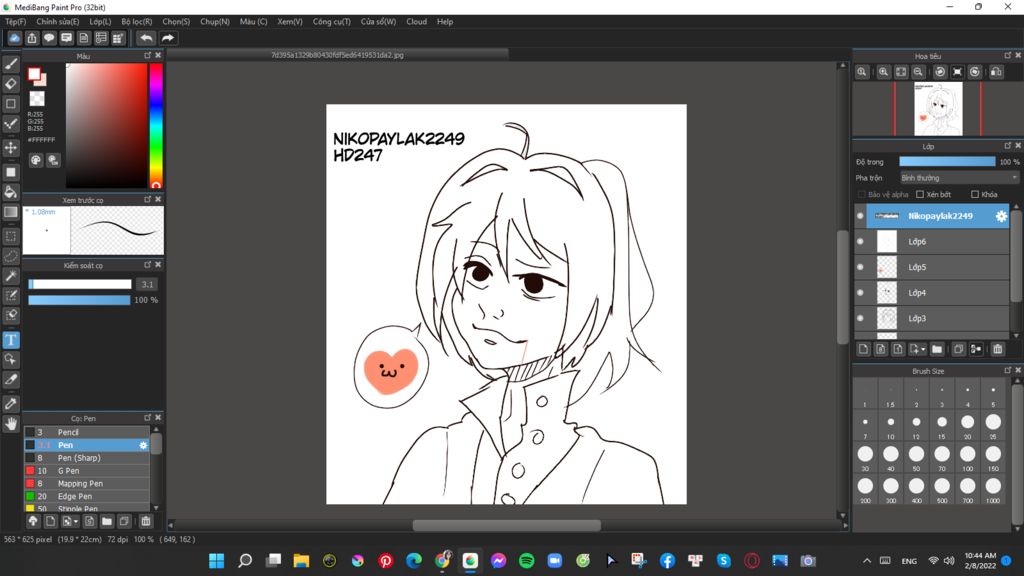
Task: Click the brush size slider showing 3.1
Action: pyautogui.click(x=80, y=284)
